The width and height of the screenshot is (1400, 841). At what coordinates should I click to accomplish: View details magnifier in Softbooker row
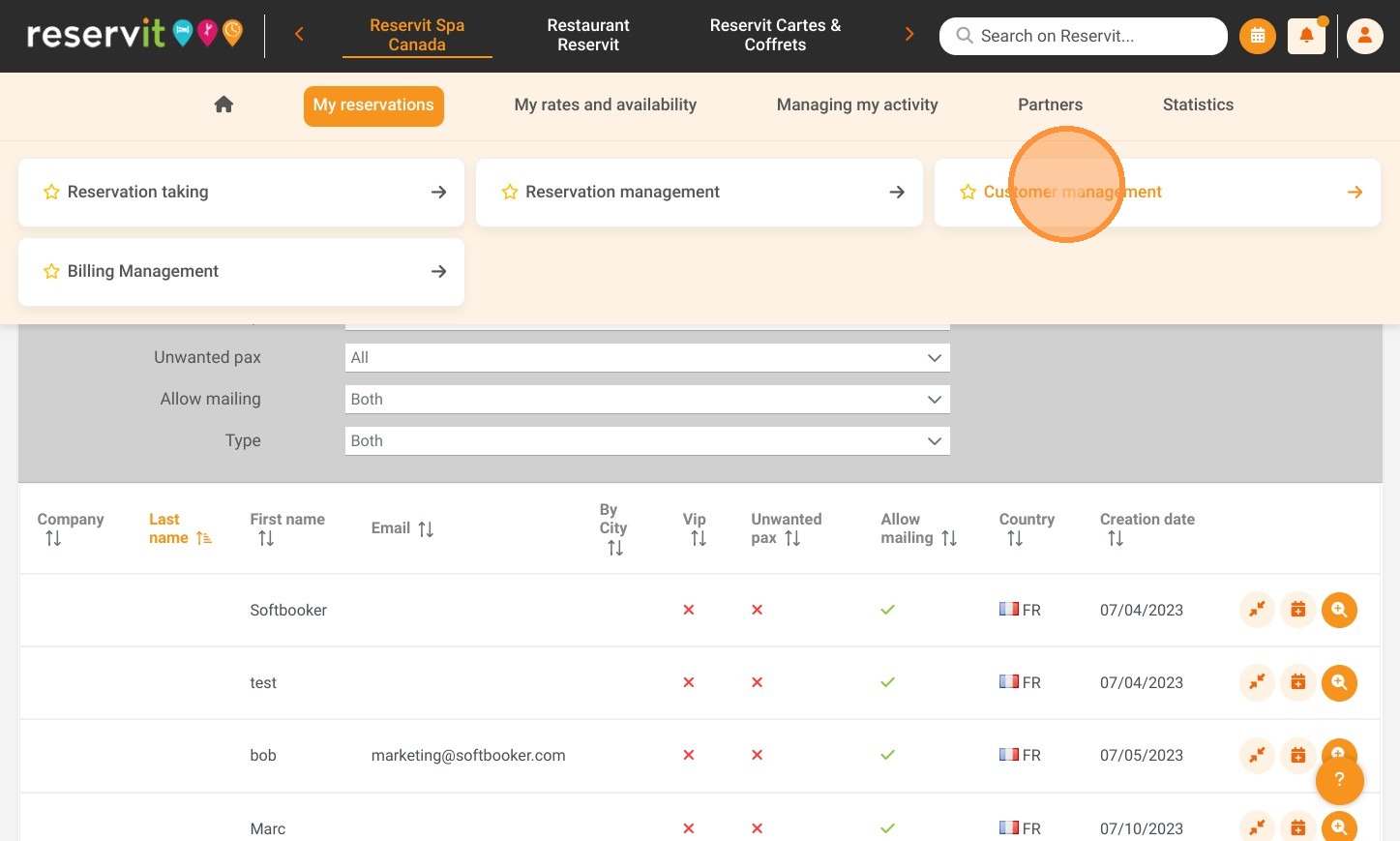(1339, 610)
